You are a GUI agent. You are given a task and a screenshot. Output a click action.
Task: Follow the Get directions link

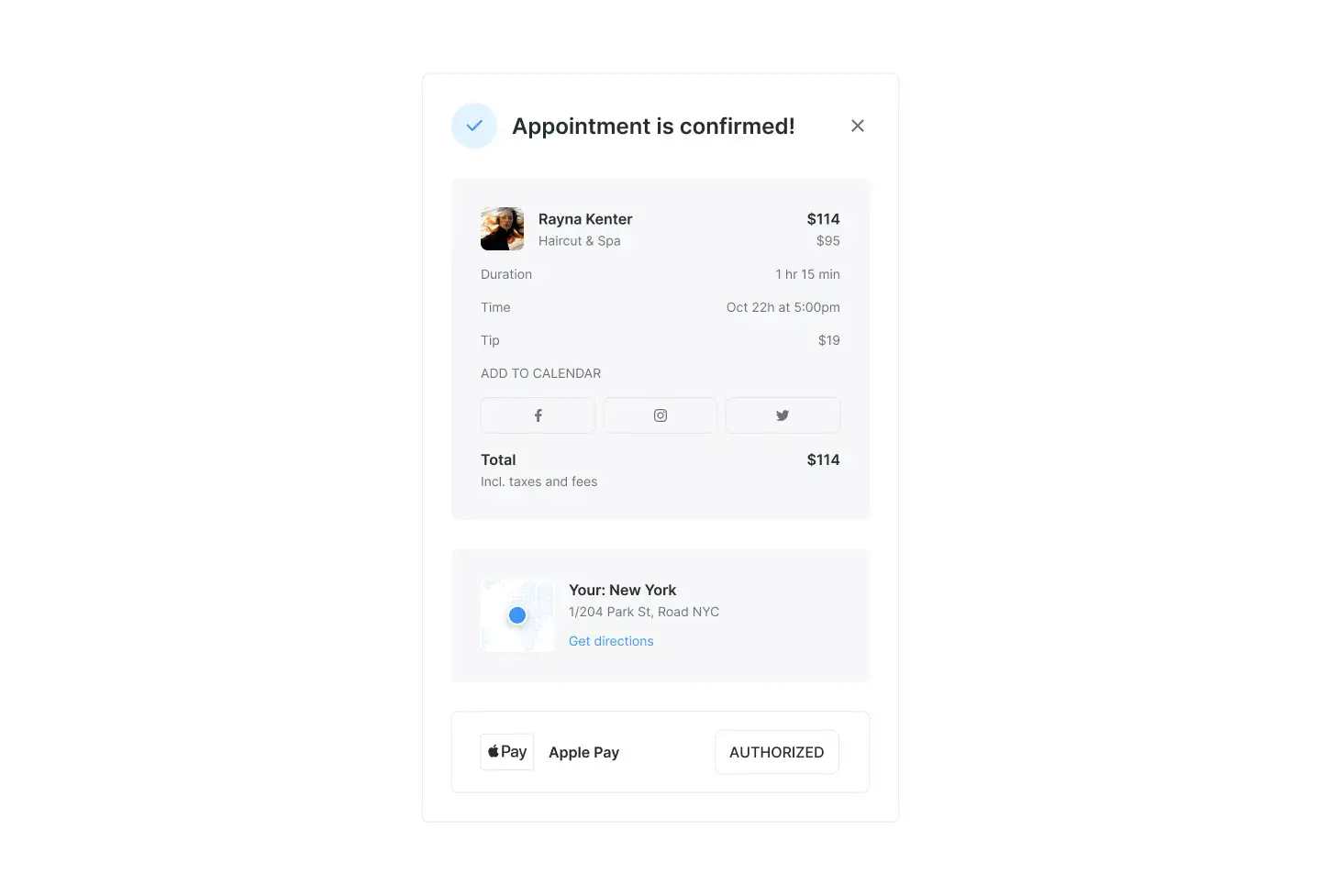pos(611,641)
